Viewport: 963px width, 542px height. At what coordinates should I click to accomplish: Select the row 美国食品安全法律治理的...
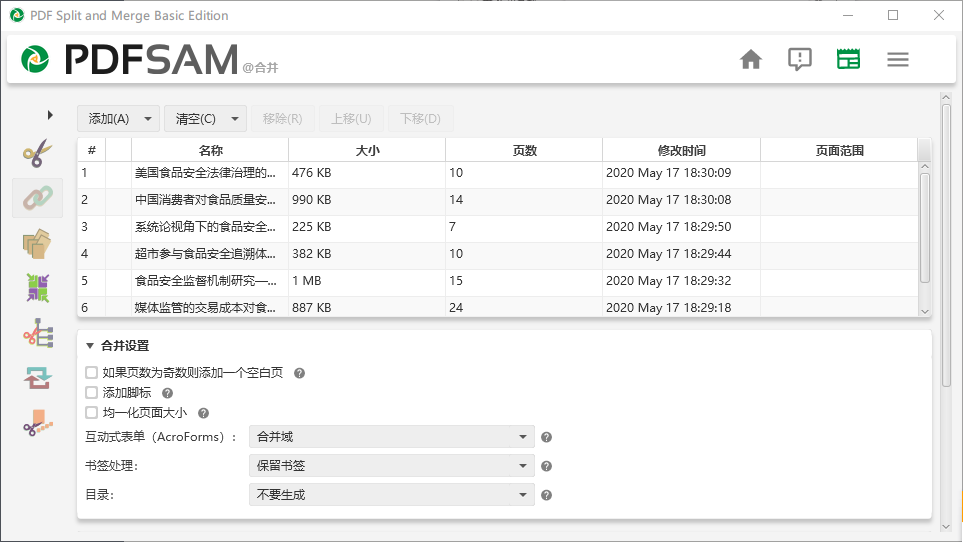coord(497,173)
